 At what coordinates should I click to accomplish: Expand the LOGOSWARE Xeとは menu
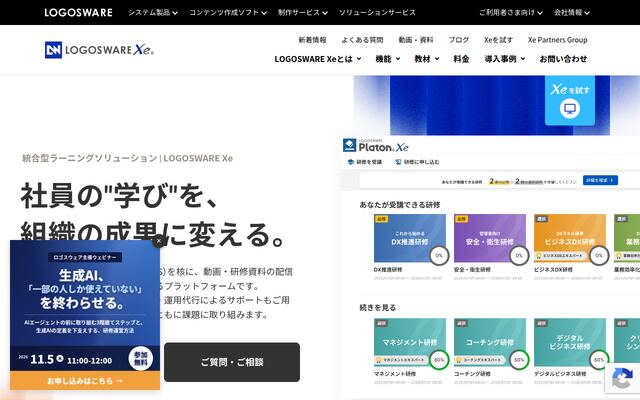click(x=318, y=59)
